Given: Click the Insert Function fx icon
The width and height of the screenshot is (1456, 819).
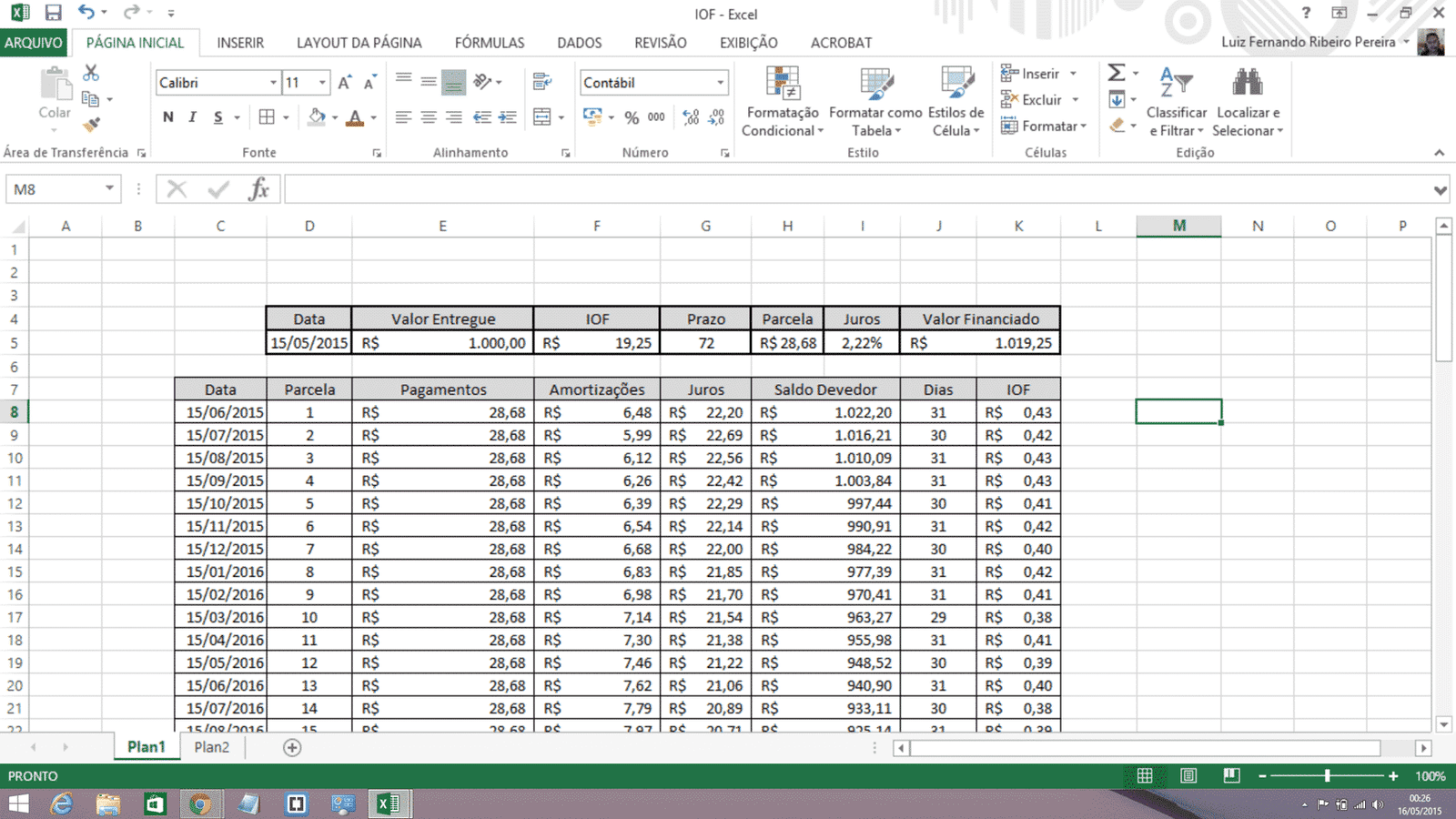Looking at the screenshot, I should pos(258,189).
